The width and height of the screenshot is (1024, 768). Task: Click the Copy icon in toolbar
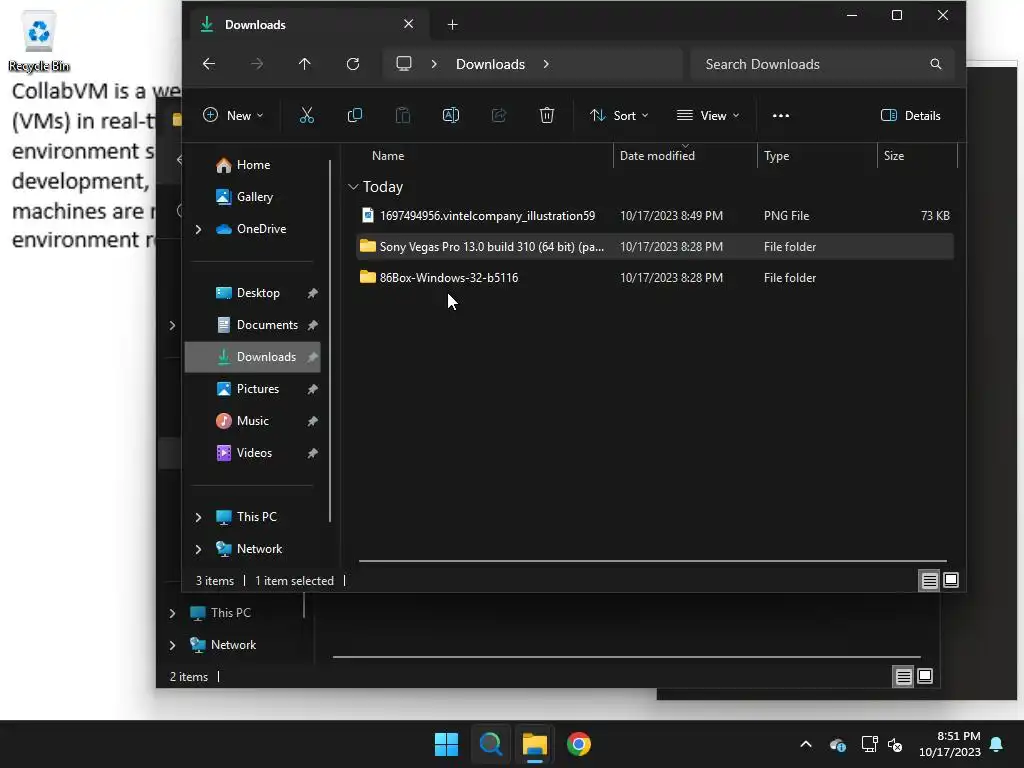point(355,116)
